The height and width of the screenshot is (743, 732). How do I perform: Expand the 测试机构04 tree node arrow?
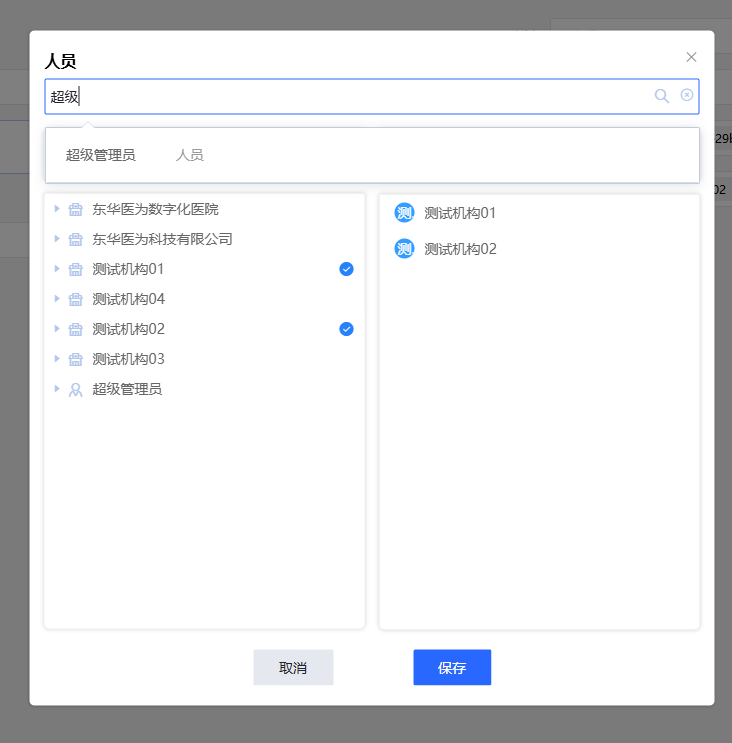pyautogui.click(x=57, y=300)
